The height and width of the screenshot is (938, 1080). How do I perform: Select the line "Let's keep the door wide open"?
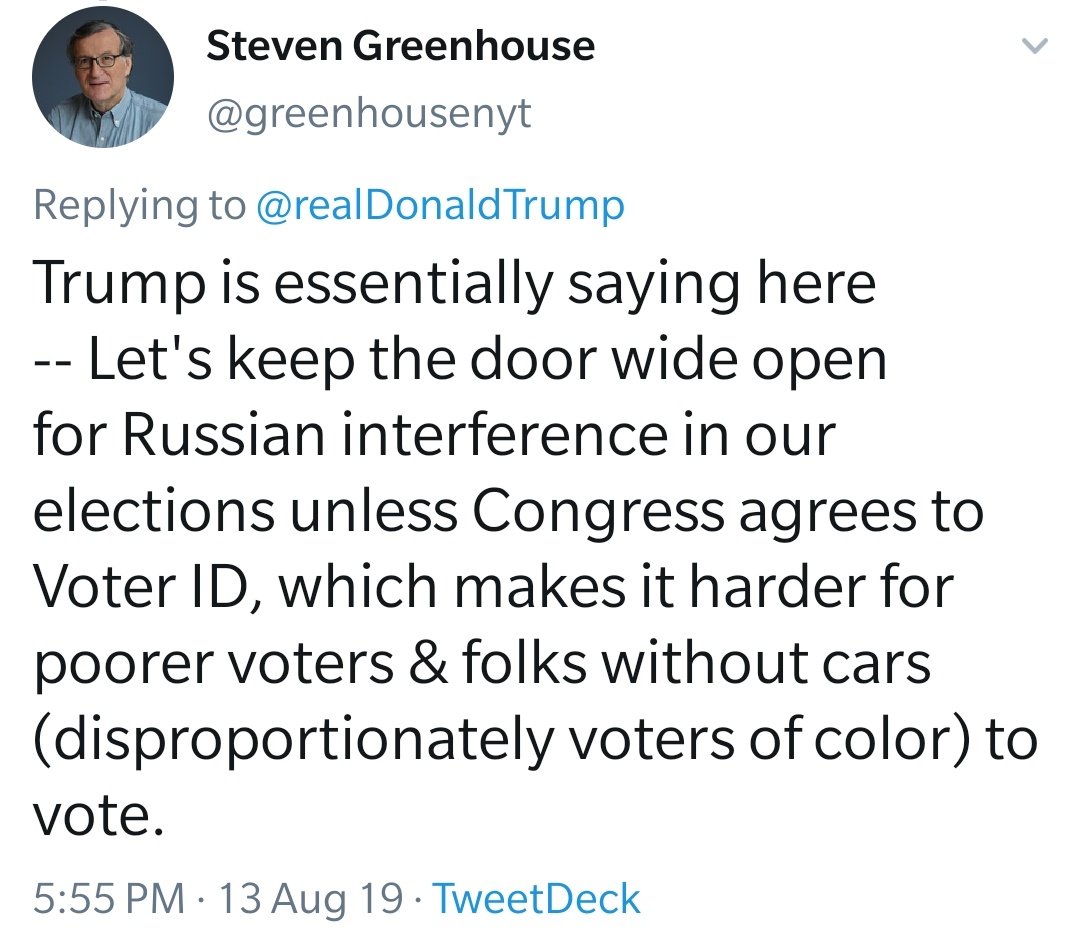click(x=488, y=359)
